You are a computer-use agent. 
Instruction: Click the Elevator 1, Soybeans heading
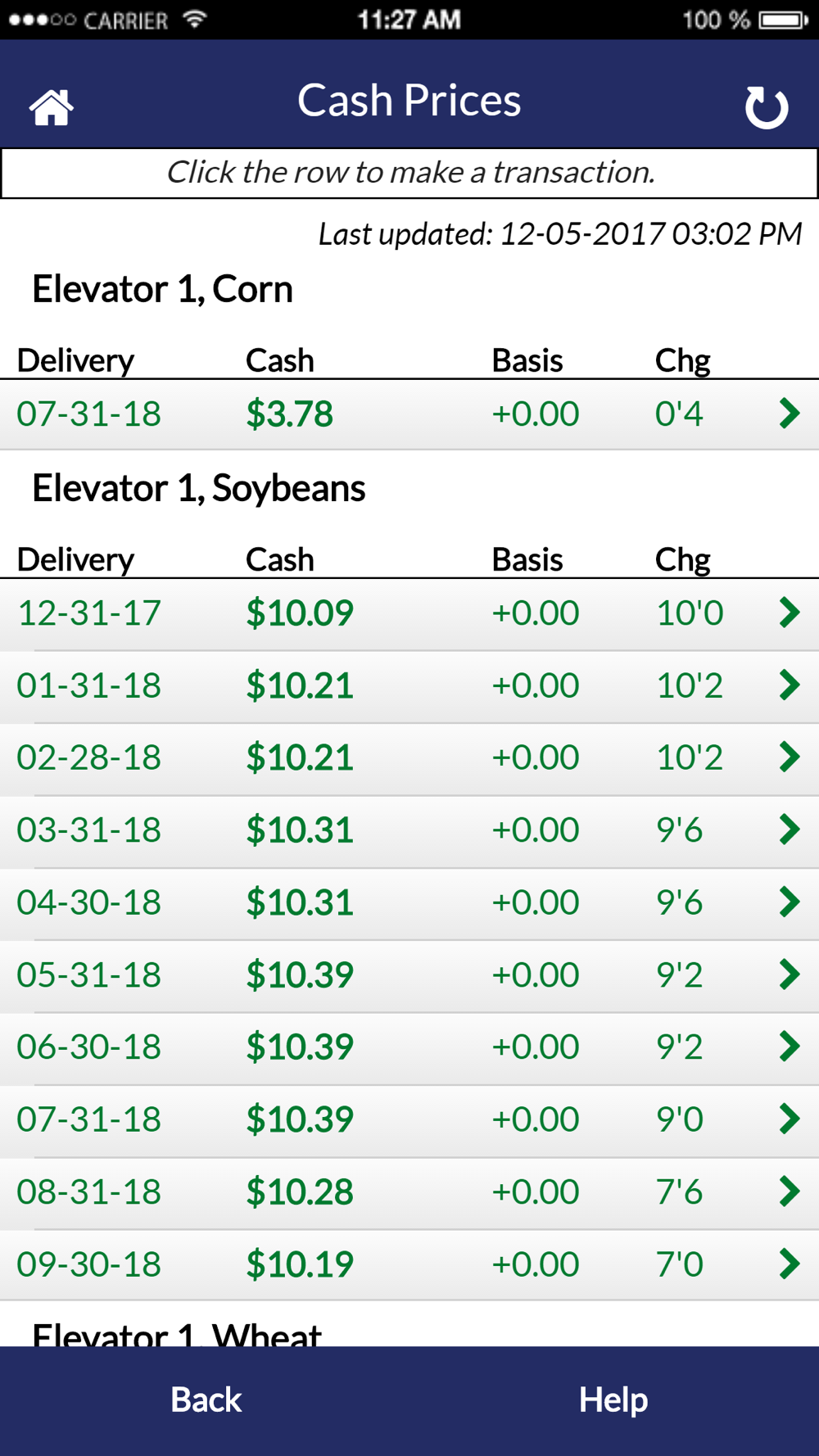(199, 489)
